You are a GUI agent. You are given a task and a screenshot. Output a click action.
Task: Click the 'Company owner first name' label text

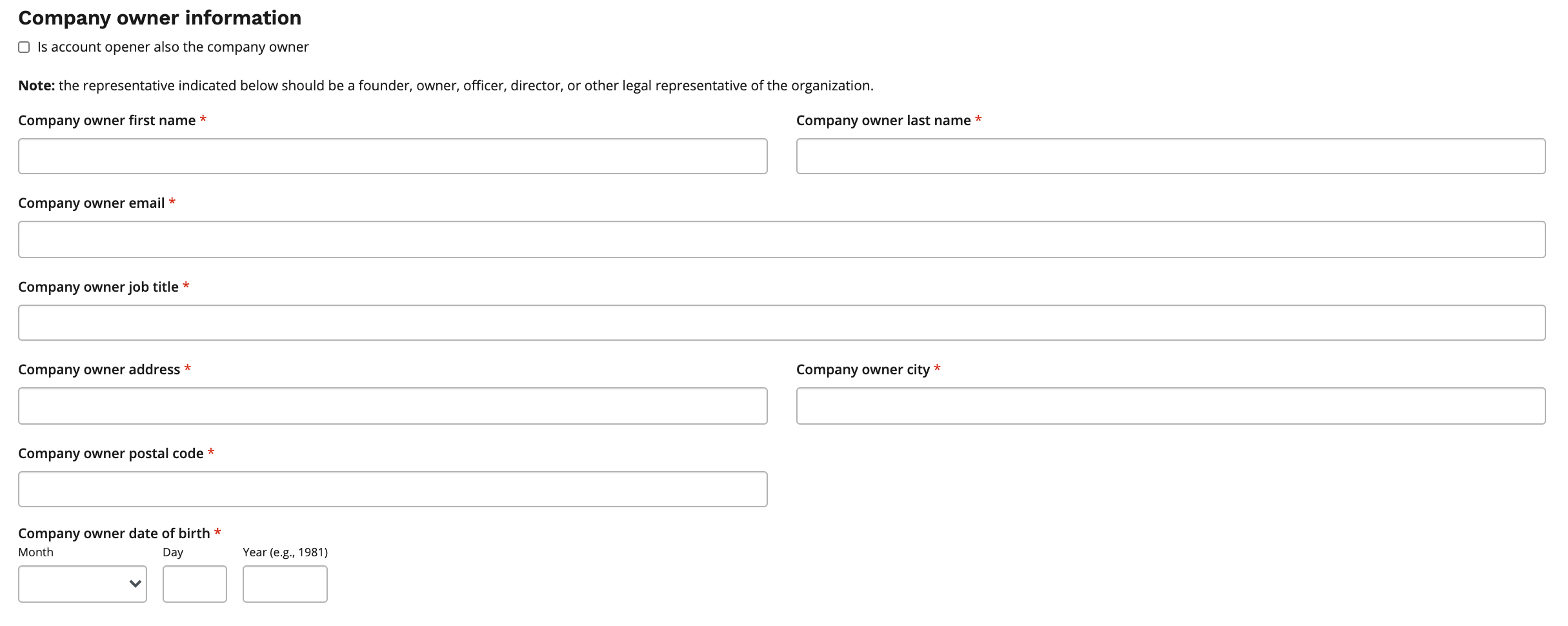(106, 121)
